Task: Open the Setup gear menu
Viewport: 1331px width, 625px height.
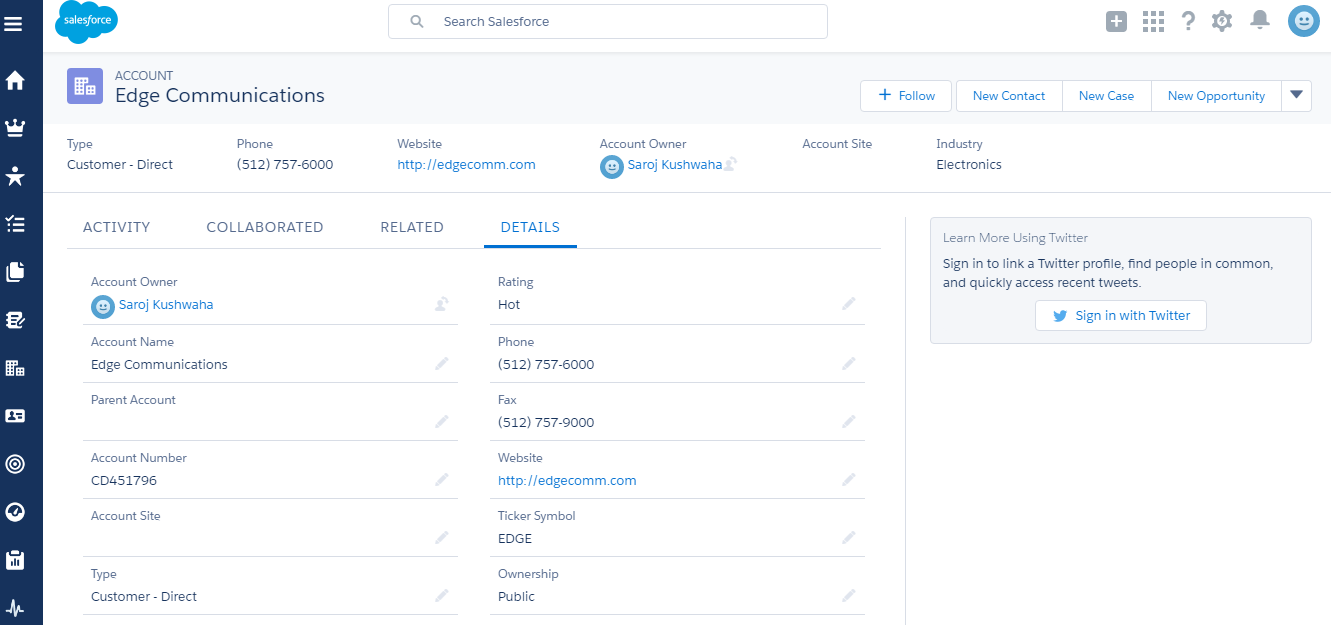Action: pyautogui.click(x=1222, y=21)
